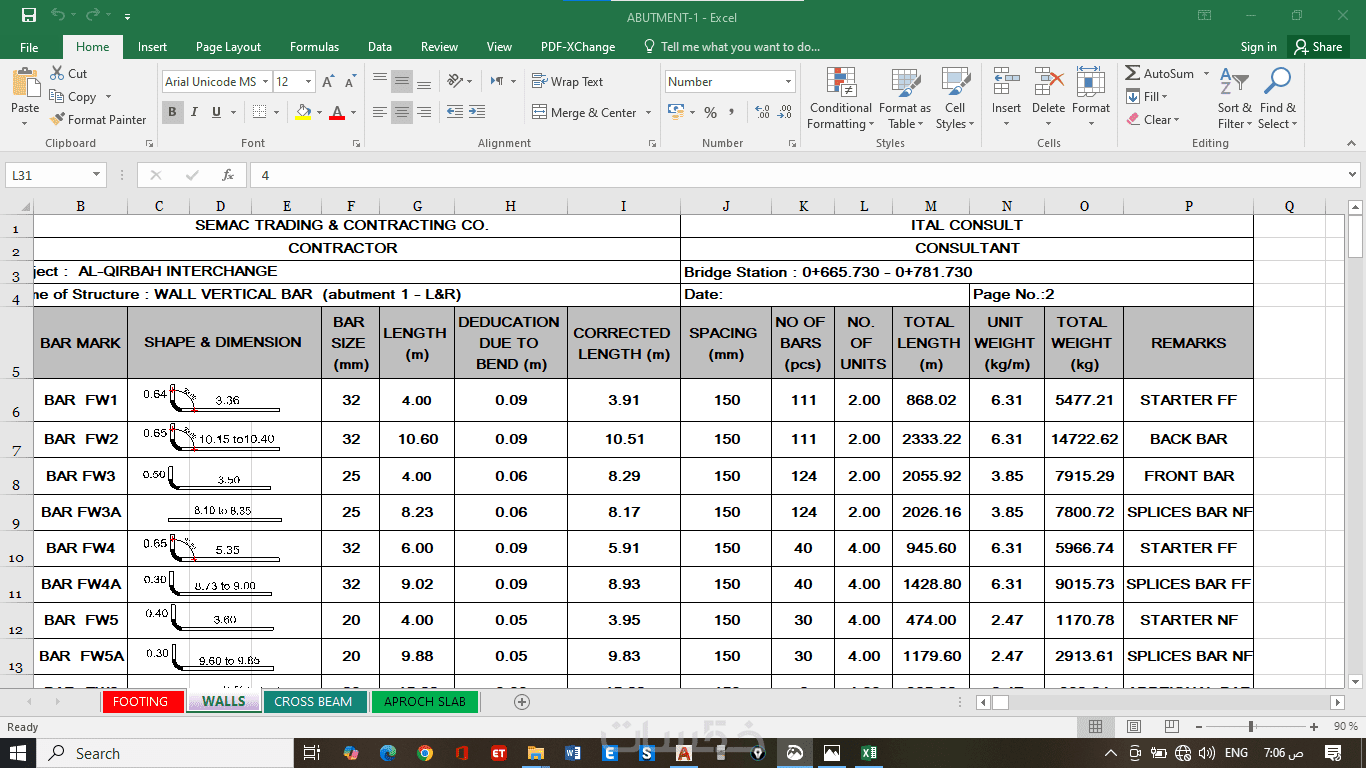Open the font name dropdown
The image size is (1366, 768).
click(x=265, y=82)
